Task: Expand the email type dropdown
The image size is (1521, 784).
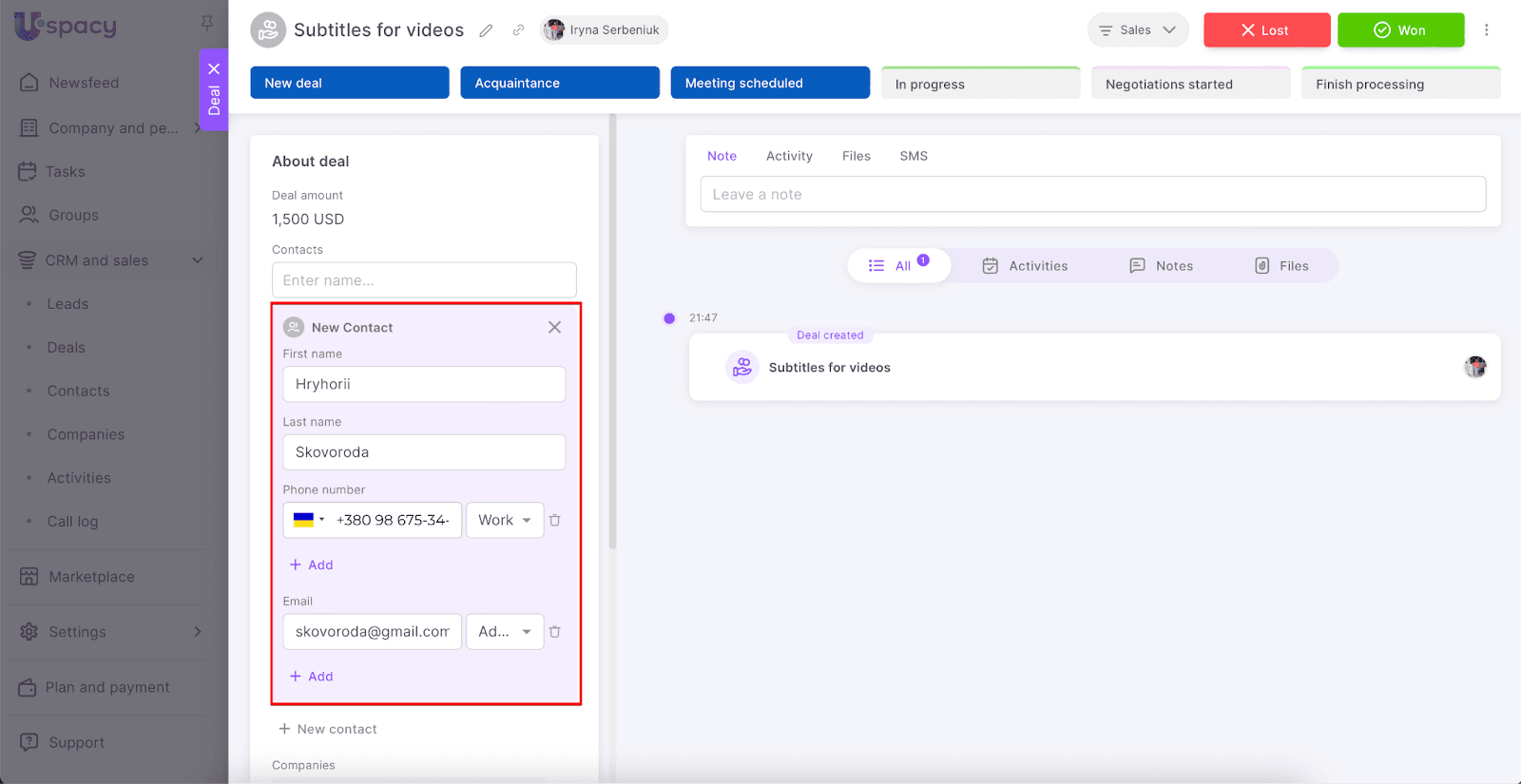Action: (x=505, y=632)
